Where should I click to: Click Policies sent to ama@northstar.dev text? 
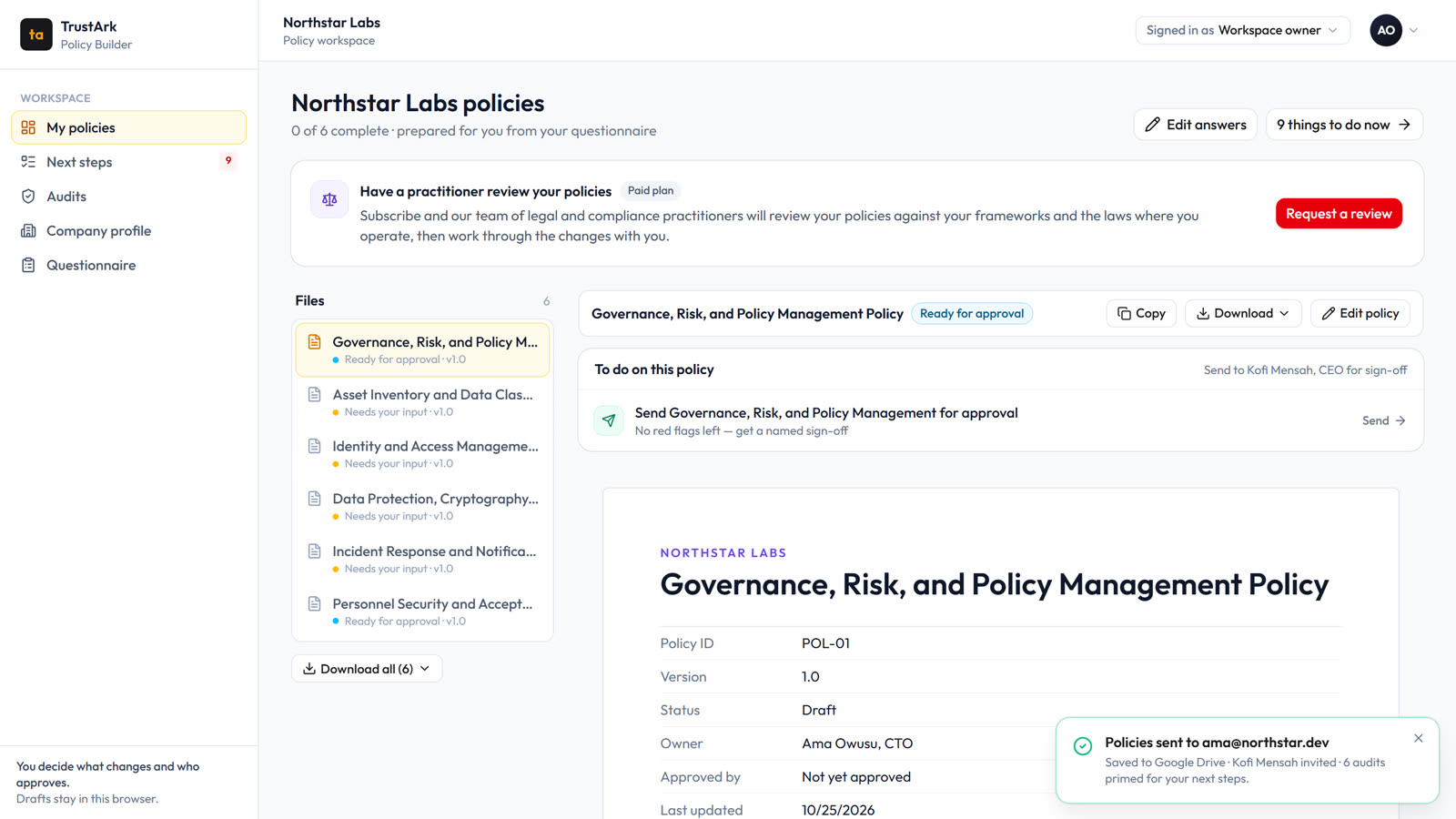click(1217, 743)
